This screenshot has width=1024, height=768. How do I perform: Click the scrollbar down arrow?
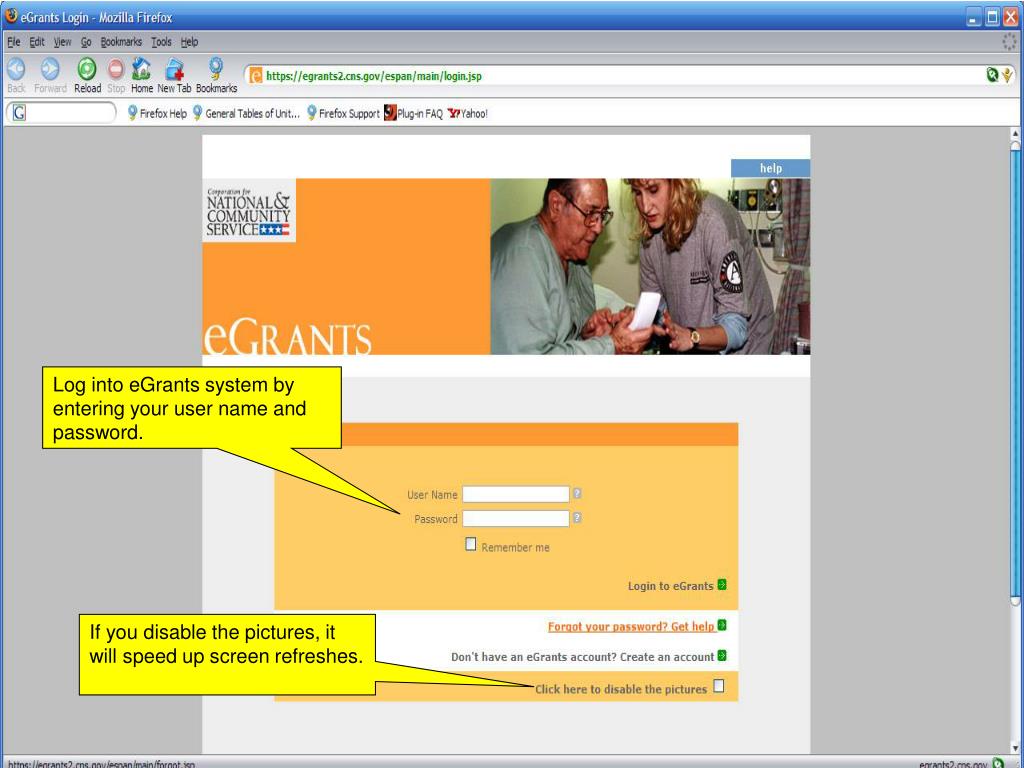point(1016,748)
